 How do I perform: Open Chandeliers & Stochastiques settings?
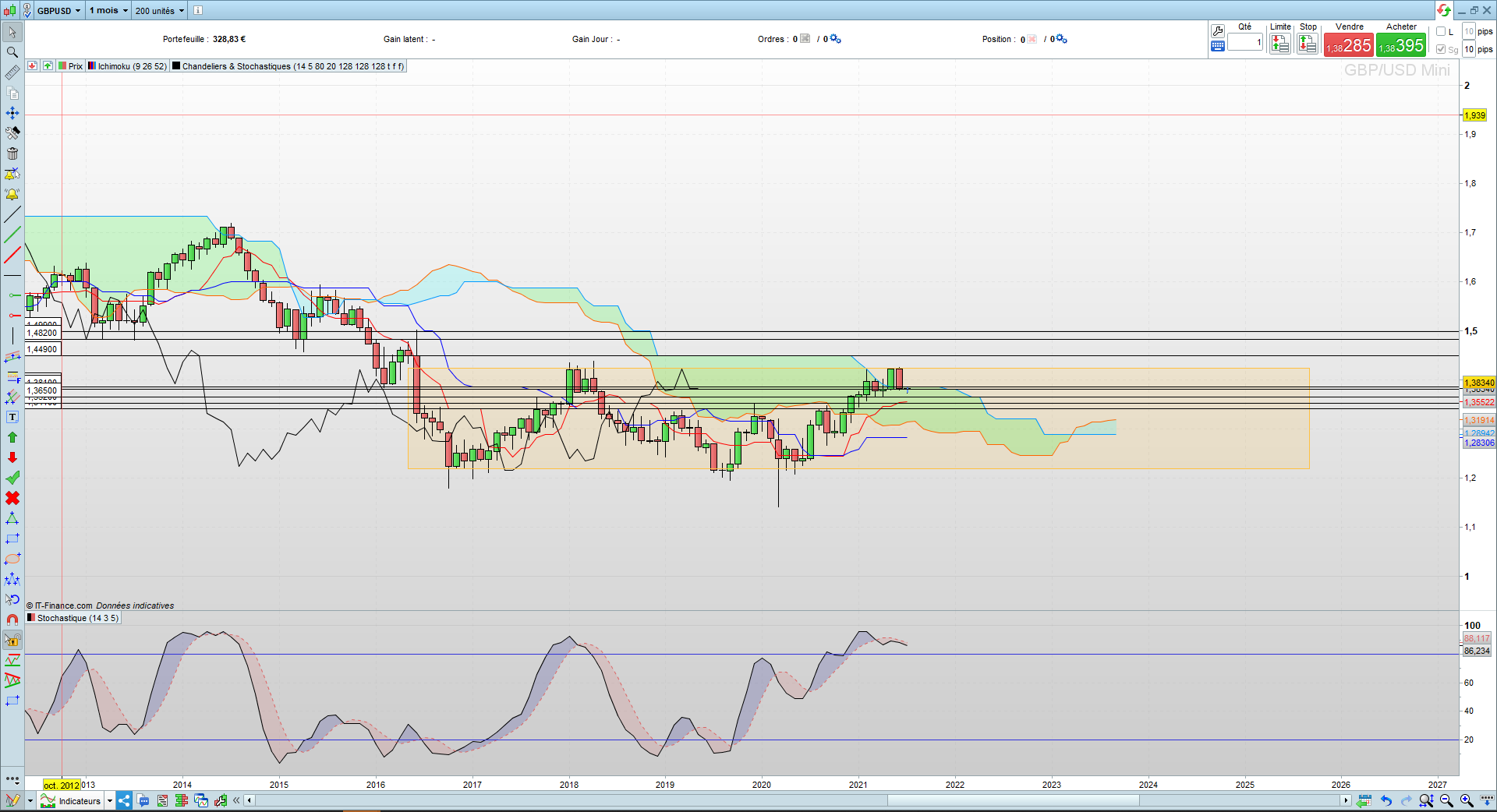tap(288, 66)
